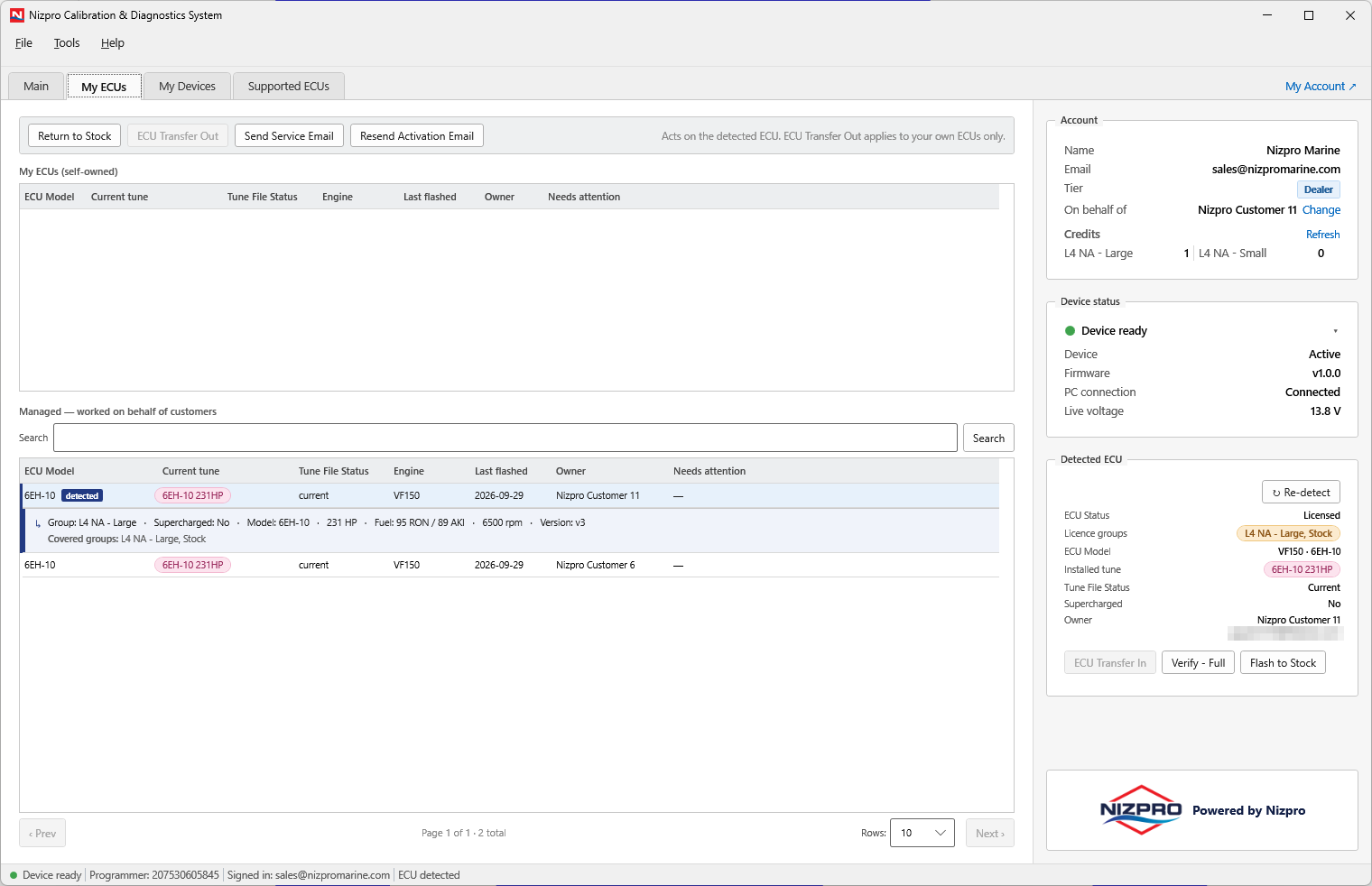Open the My Account link
The width and height of the screenshot is (1372, 886).
[1321, 87]
